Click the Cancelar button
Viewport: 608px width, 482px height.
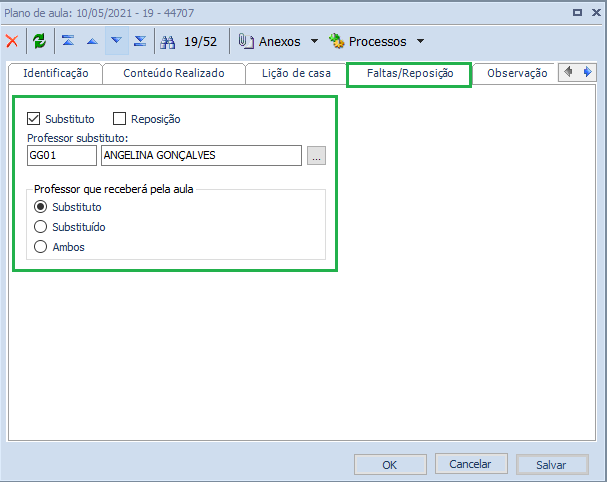click(470, 464)
